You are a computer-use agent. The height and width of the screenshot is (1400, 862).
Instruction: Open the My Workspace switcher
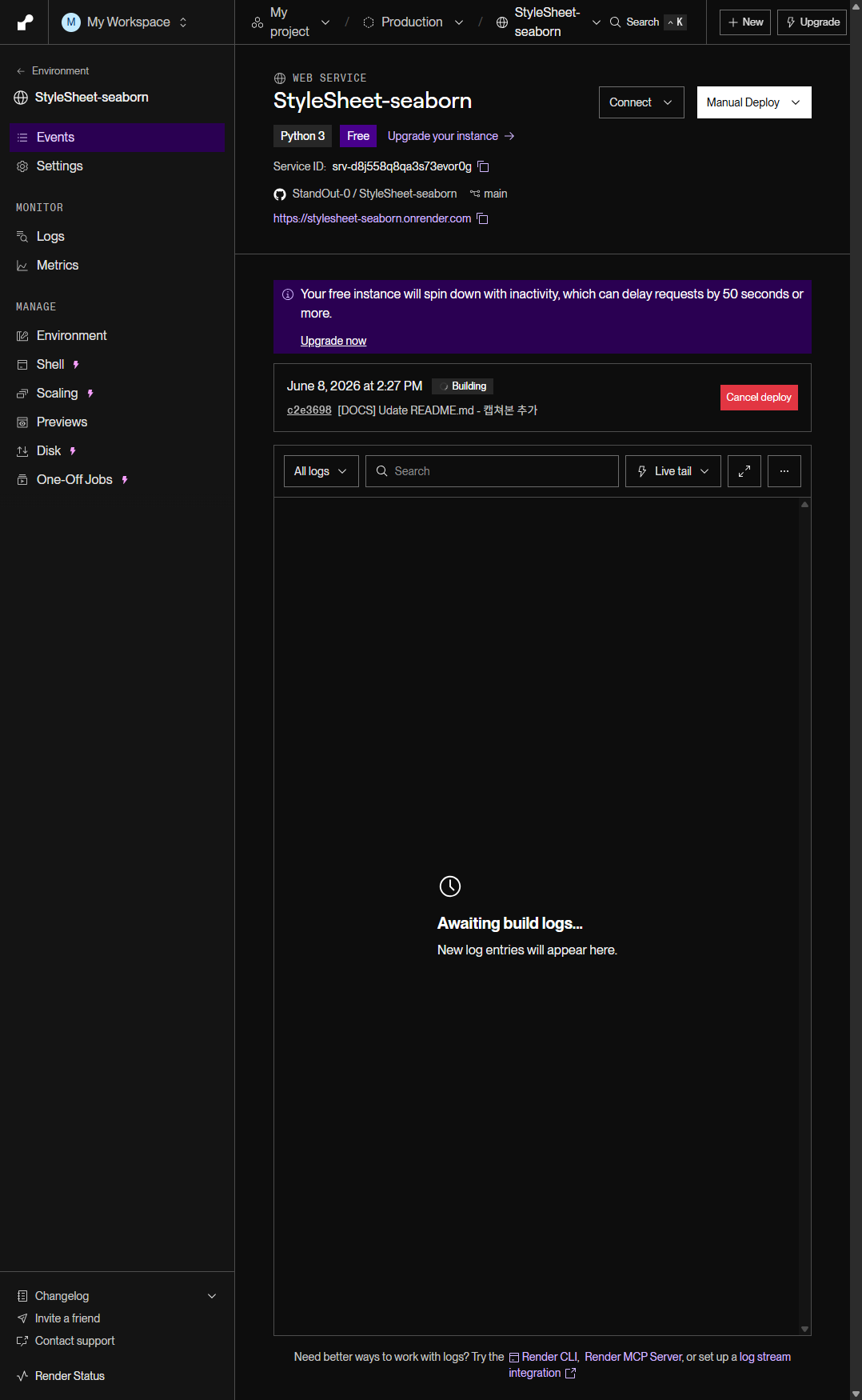pos(126,22)
